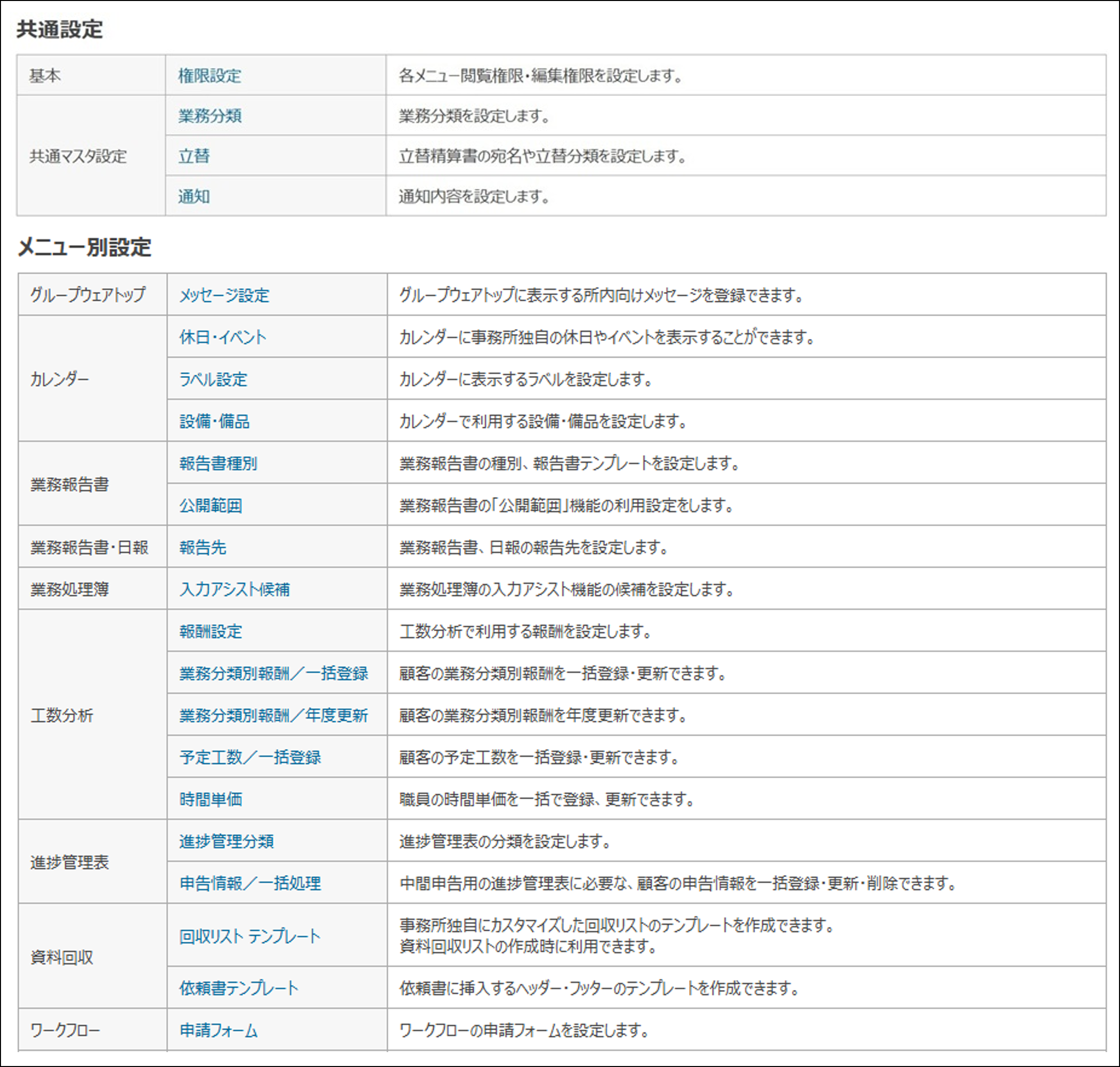This screenshot has height=1067, width=1120.
Task: Open the 権限設定 link
Action: point(209,76)
